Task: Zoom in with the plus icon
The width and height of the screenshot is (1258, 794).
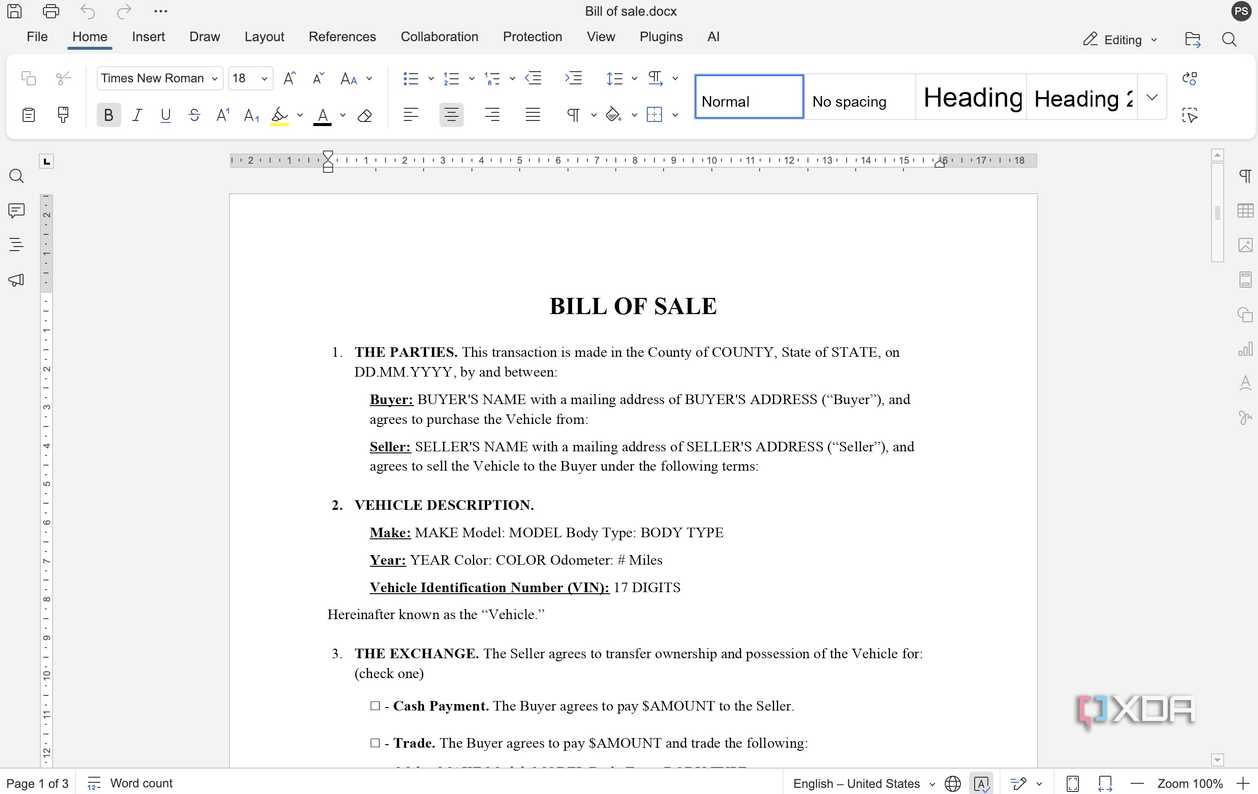Action: (1243, 783)
